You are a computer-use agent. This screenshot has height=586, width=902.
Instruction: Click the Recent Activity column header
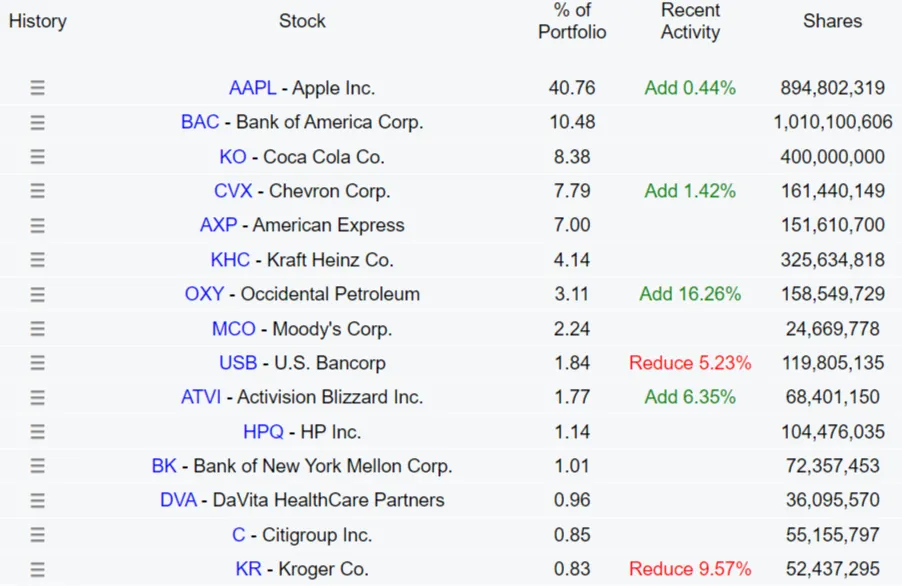pyautogui.click(x=690, y=21)
